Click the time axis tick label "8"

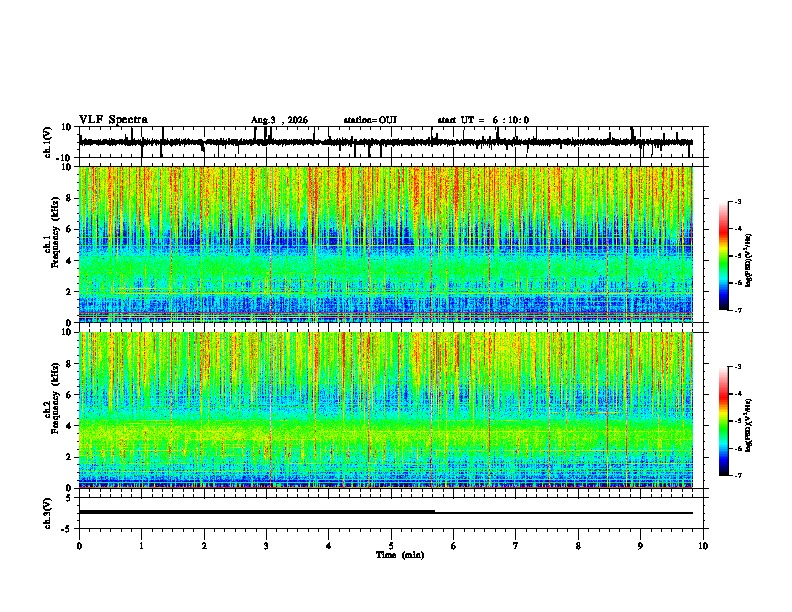[x=578, y=546]
